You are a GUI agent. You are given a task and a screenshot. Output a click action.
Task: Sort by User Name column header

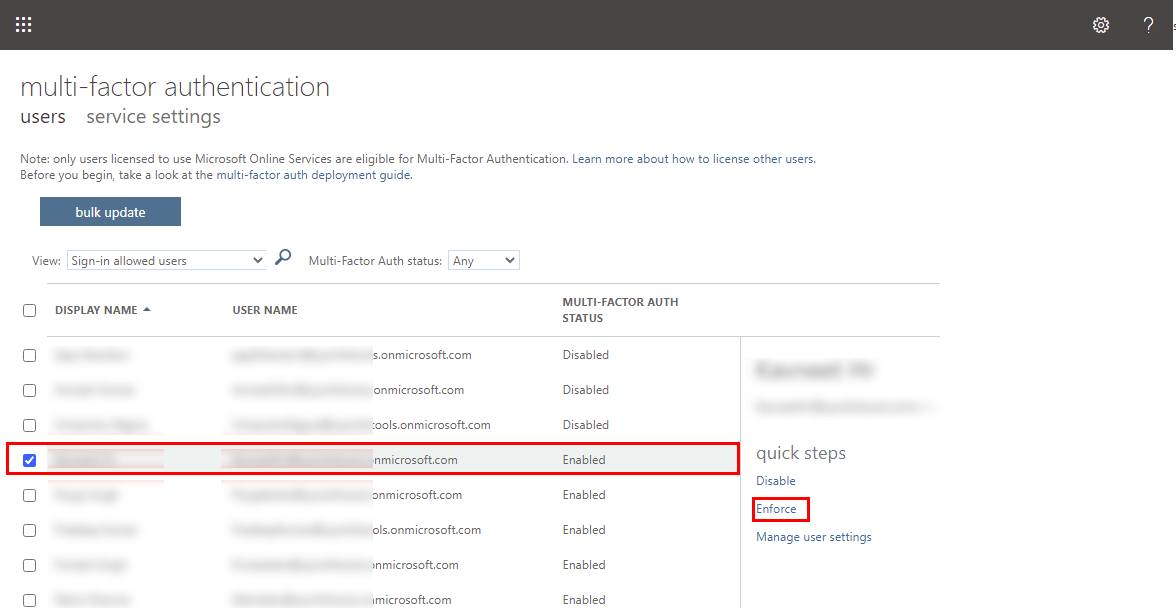click(x=265, y=310)
